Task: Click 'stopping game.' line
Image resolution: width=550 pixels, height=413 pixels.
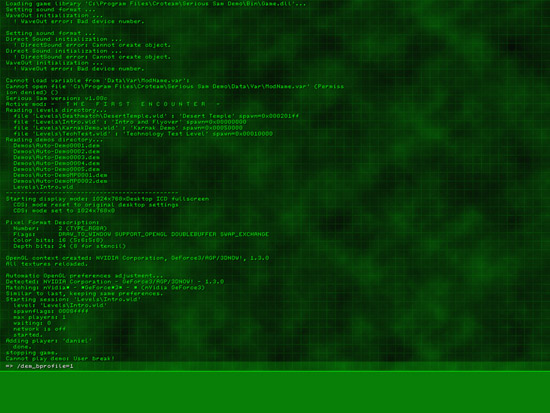Action: tap(32, 353)
